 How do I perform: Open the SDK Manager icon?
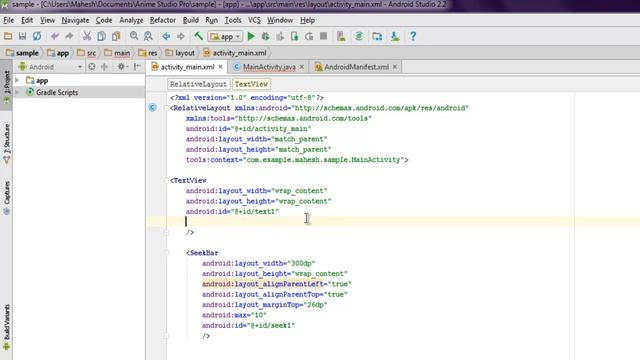[395, 36]
